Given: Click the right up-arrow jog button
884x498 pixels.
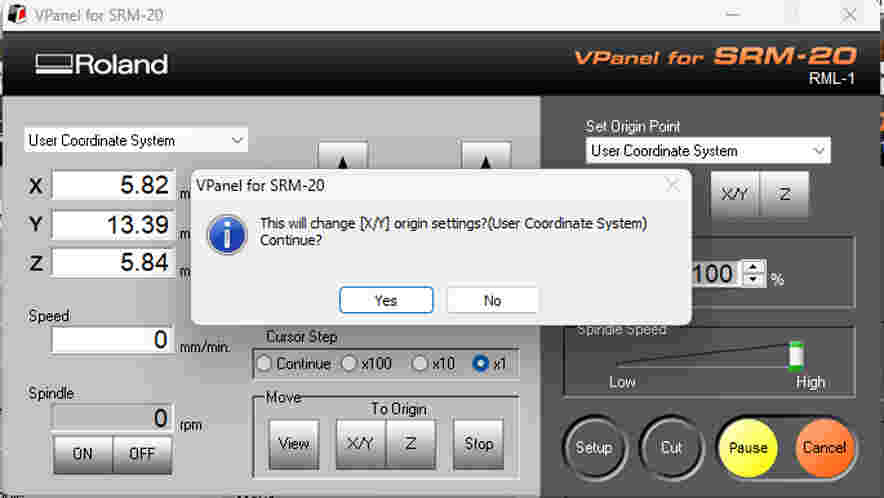Looking at the screenshot, I should coord(486,156).
